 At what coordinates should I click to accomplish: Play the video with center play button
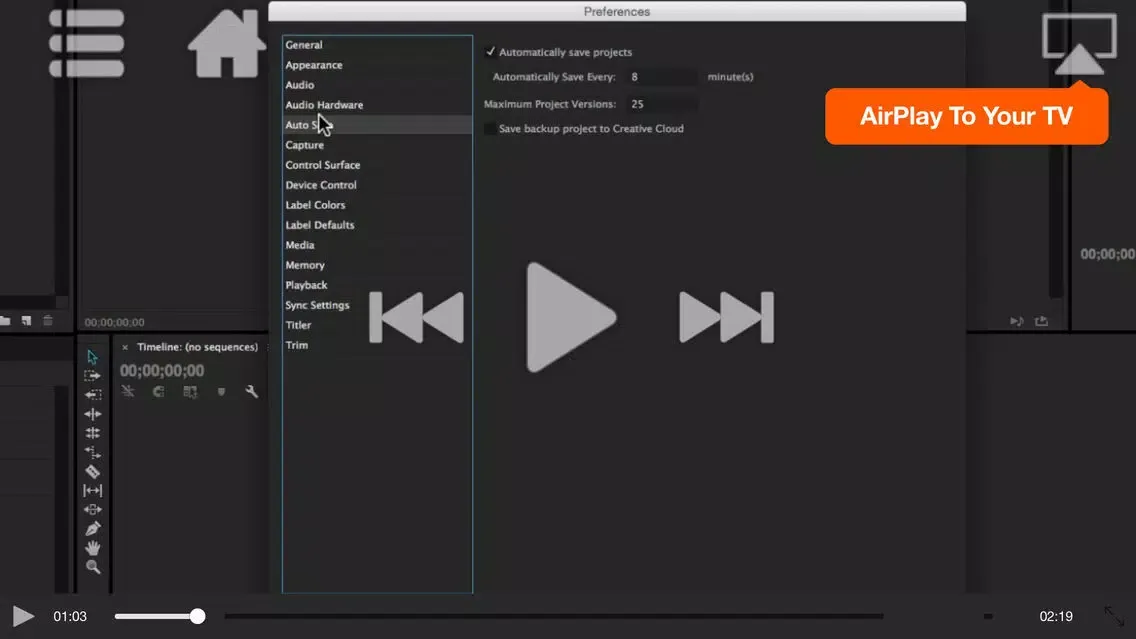pos(570,317)
